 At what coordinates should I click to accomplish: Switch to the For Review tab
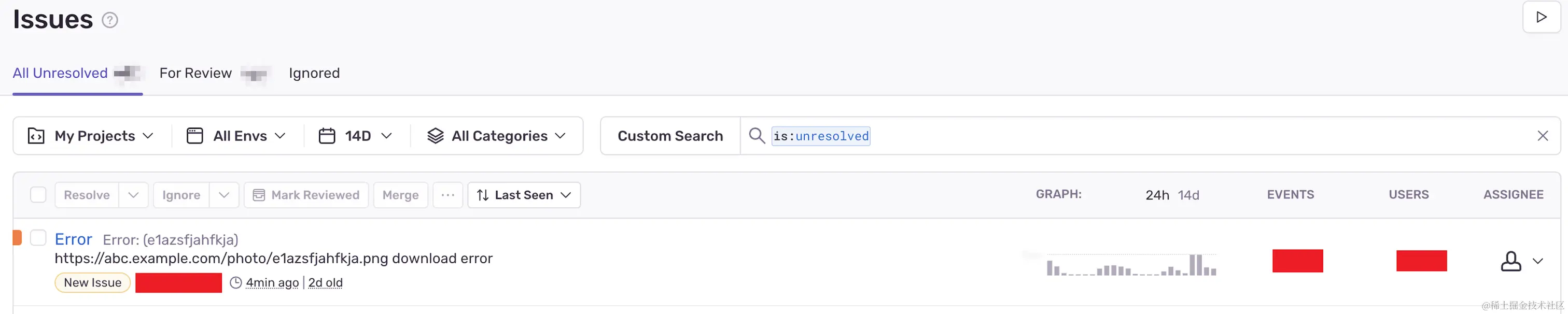[195, 74]
